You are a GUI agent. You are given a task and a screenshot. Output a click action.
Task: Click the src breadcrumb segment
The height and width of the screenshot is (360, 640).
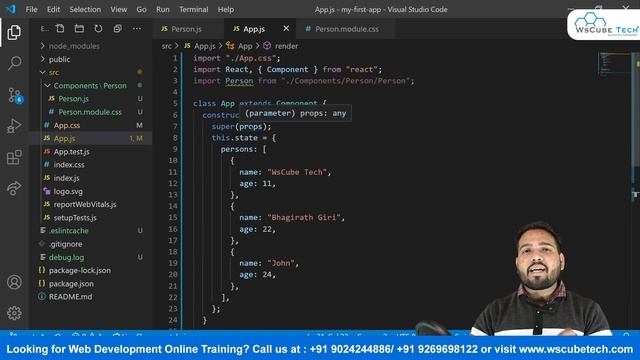(x=167, y=46)
